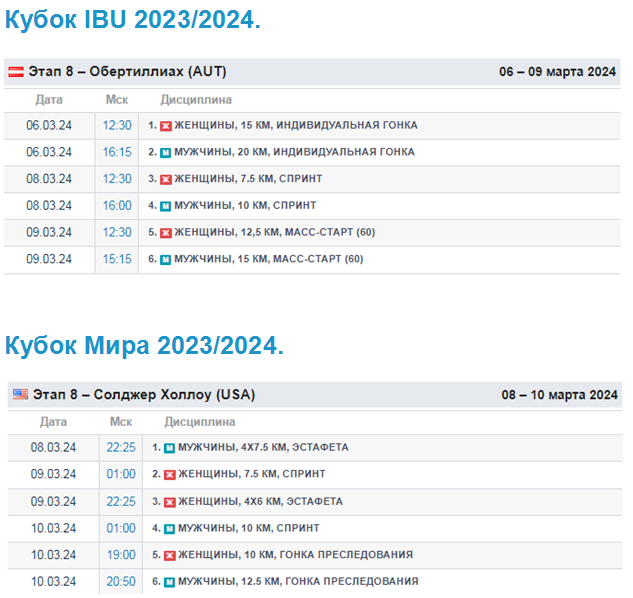Click the women icon in the 09.03.24 01:00 спринт row
Viewport: 633px width, 598px height.
click(170, 474)
